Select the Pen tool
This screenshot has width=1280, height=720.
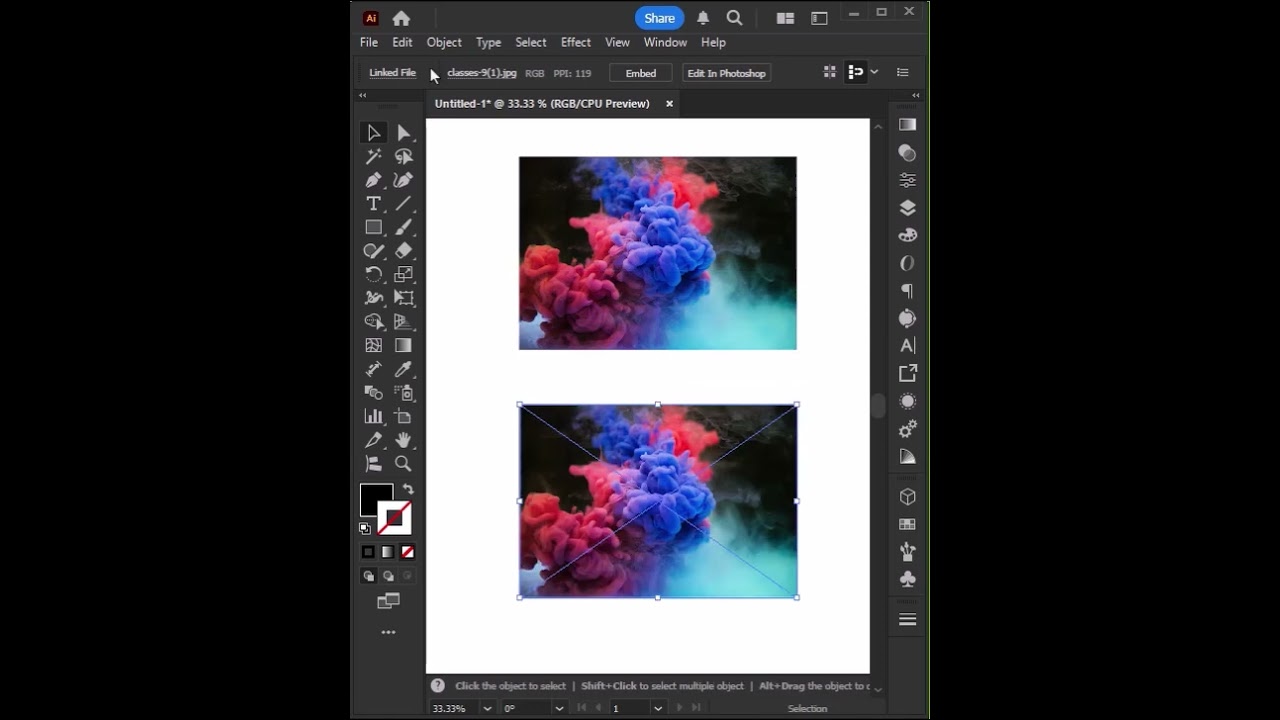point(373,180)
